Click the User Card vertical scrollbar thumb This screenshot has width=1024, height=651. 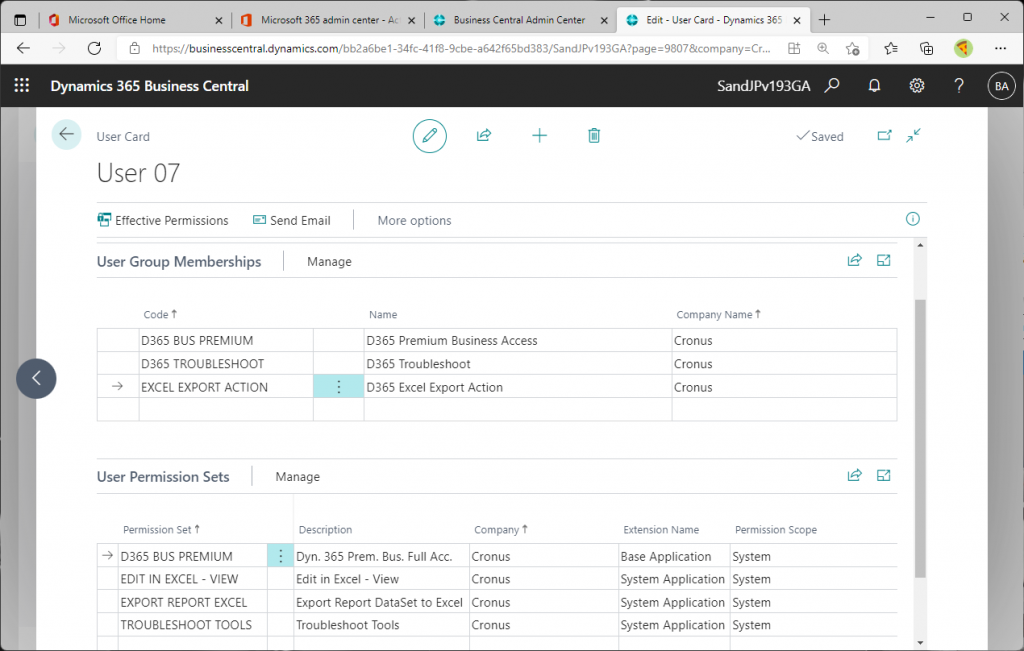[920, 439]
